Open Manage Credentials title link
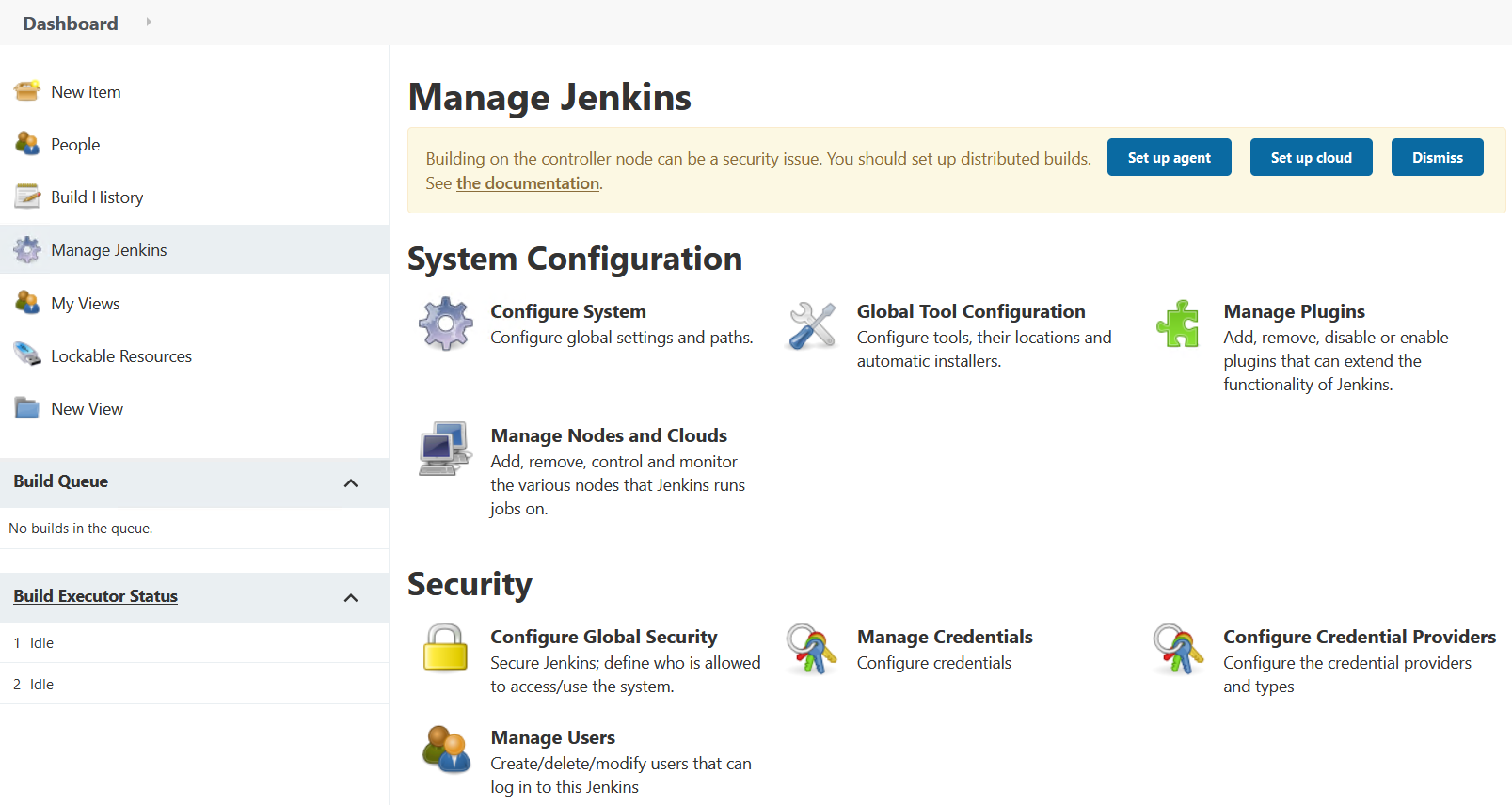 click(x=945, y=637)
